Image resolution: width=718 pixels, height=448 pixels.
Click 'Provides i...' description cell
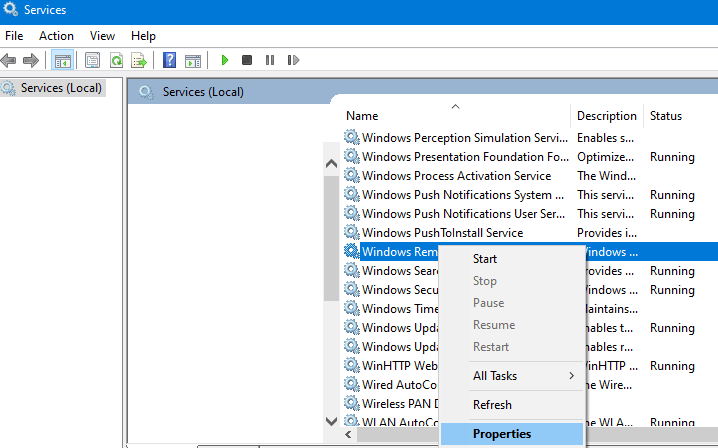pos(607,233)
